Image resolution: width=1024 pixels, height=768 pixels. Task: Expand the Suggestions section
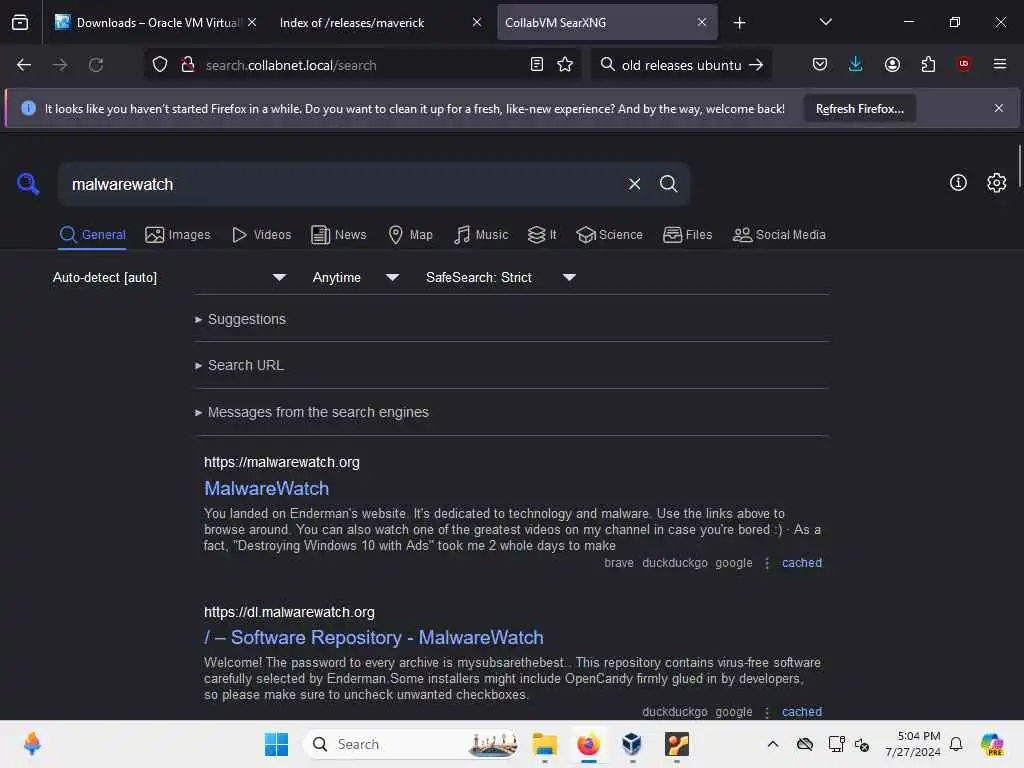[241, 319]
